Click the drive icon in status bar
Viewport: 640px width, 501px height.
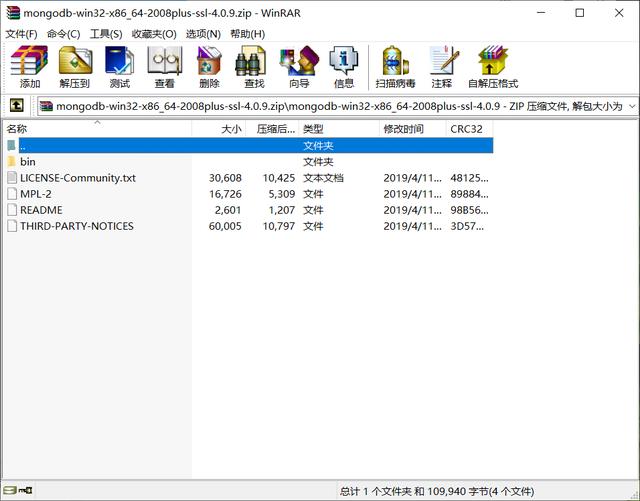click(x=12, y=490)
